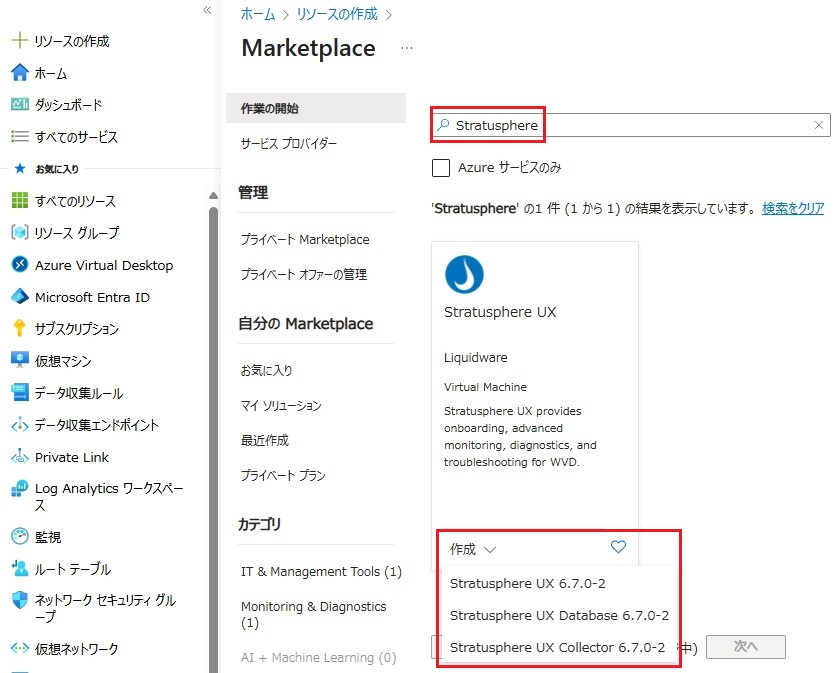Open the Private Link icon
This screenshot has height=673, width=837.
pos(20,456)
